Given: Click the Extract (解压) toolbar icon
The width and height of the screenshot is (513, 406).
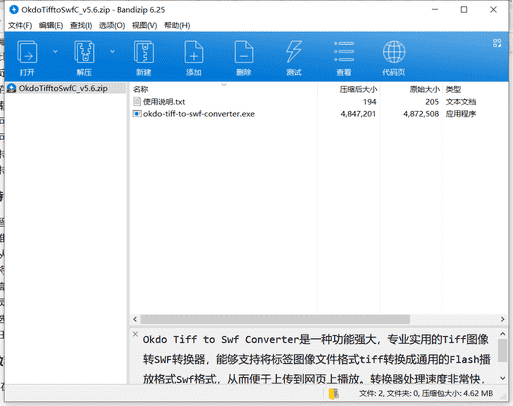Looking at the screenshot, I should 84,52.
